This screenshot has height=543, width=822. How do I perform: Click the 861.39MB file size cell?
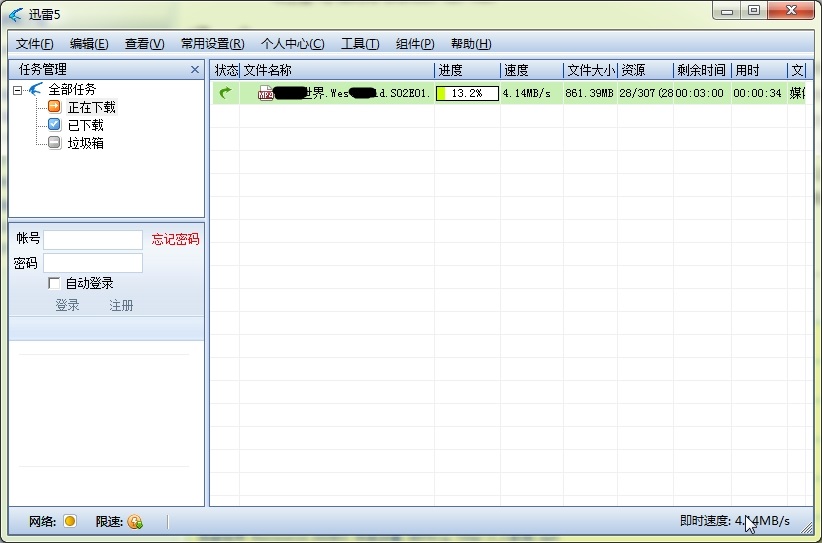click(x=589, y=93)
